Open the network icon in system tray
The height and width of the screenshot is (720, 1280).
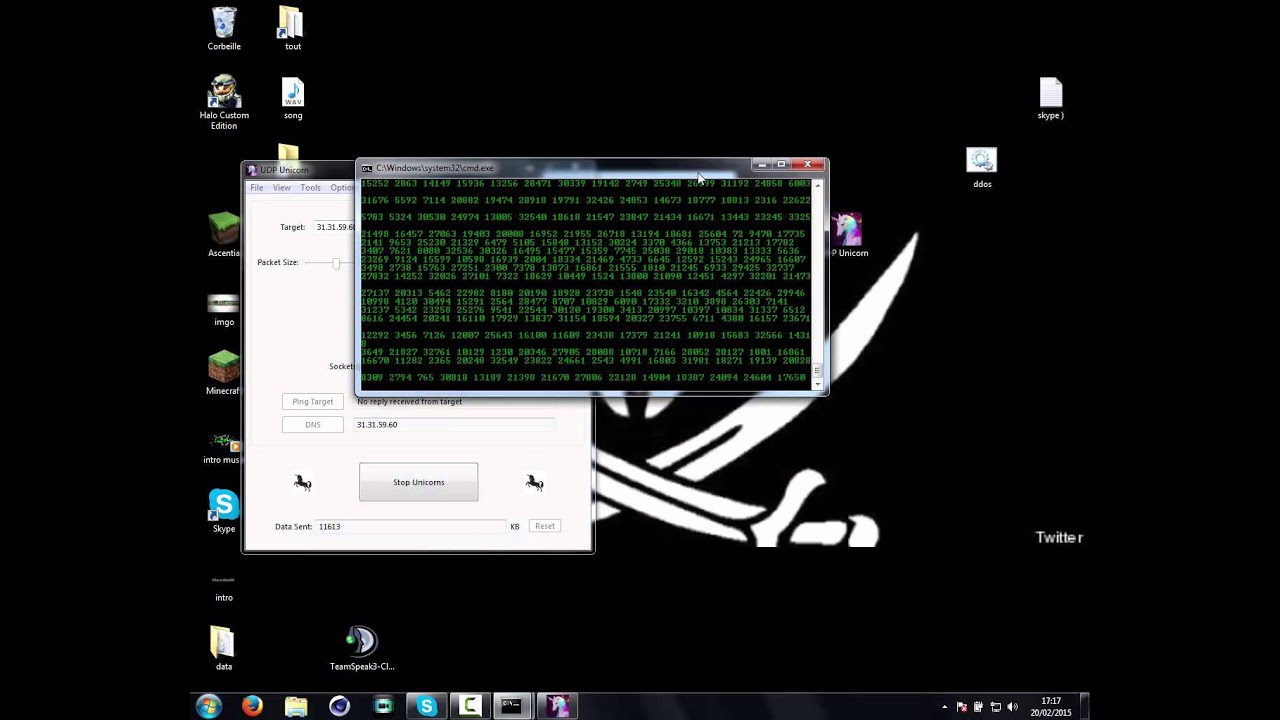[994, 707]
